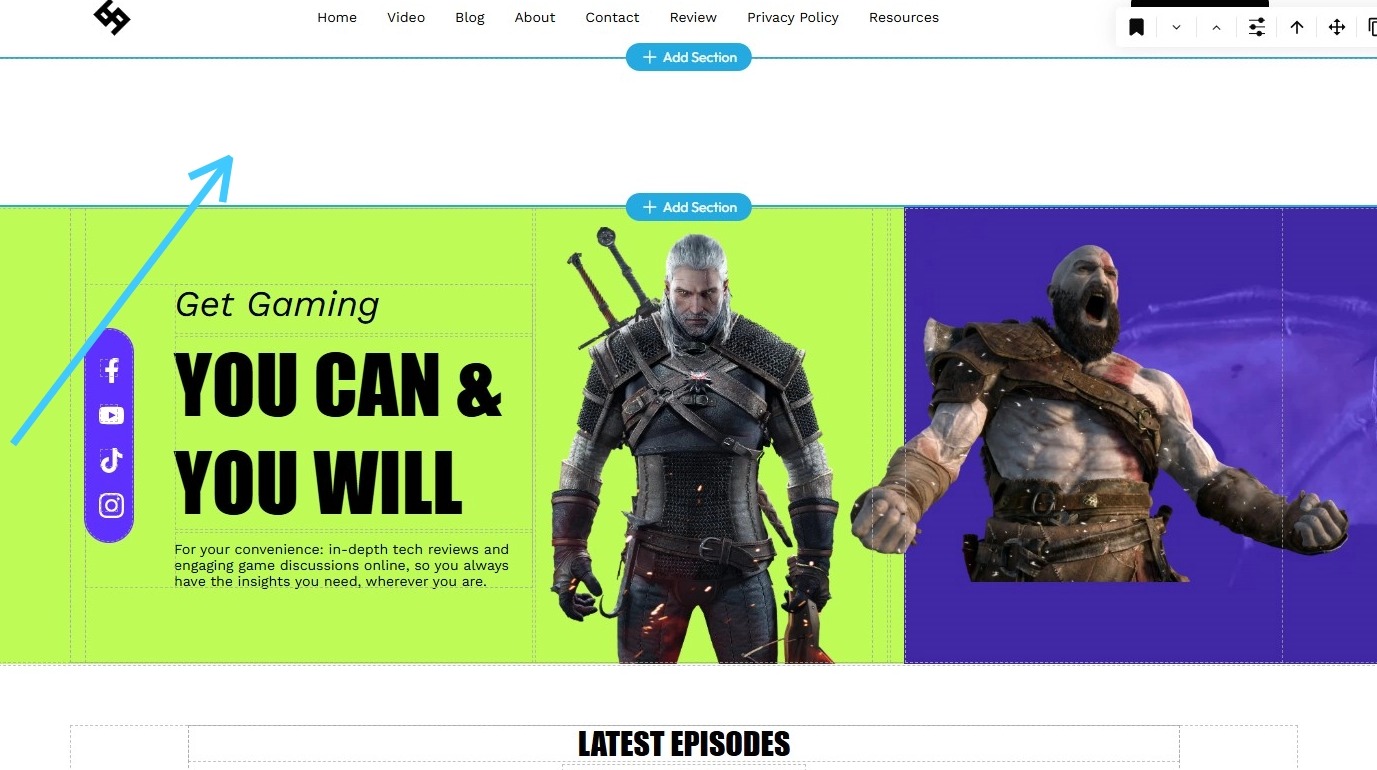Screen dimensions: 1377x770
Task: Open the Instagram social icon
Action: 111,505
